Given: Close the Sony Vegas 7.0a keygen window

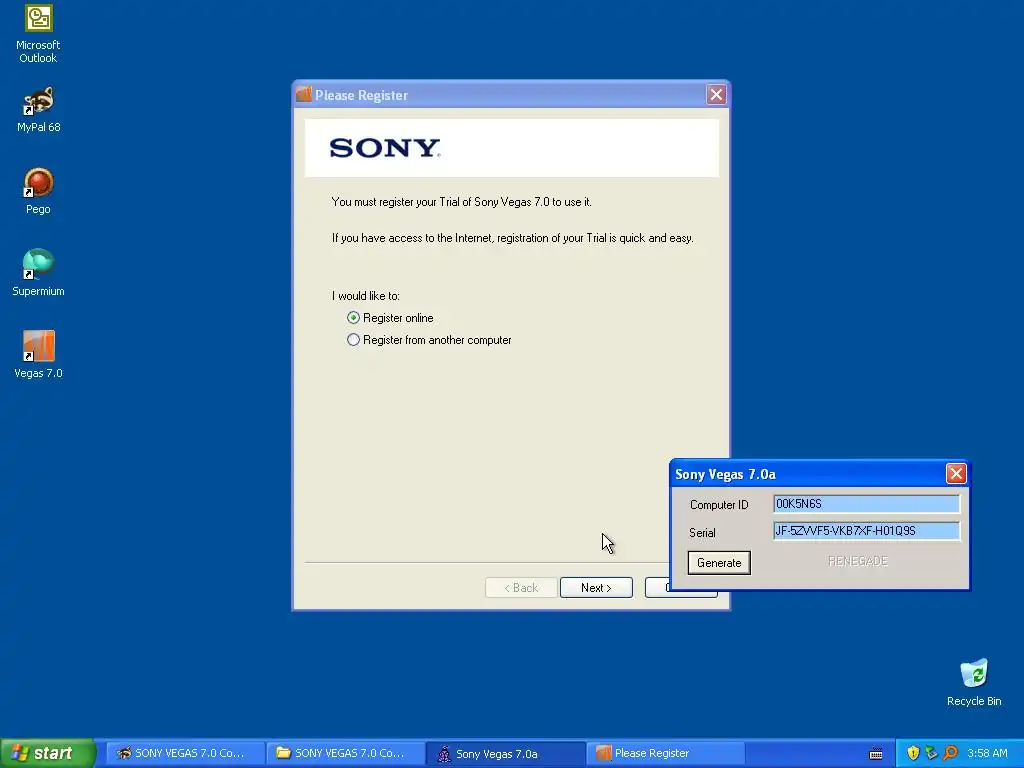Looking at the screenshot, I should pyautogui.click(x=956, y=473).
